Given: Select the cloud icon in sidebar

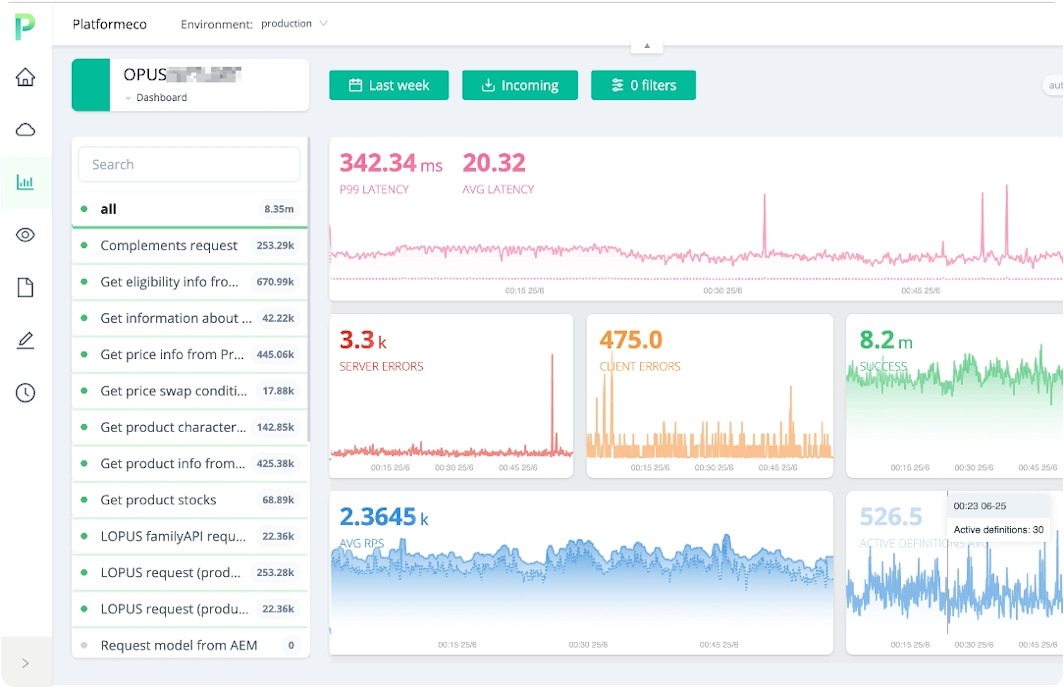Looking at the screenshot, I should [25, 129].
